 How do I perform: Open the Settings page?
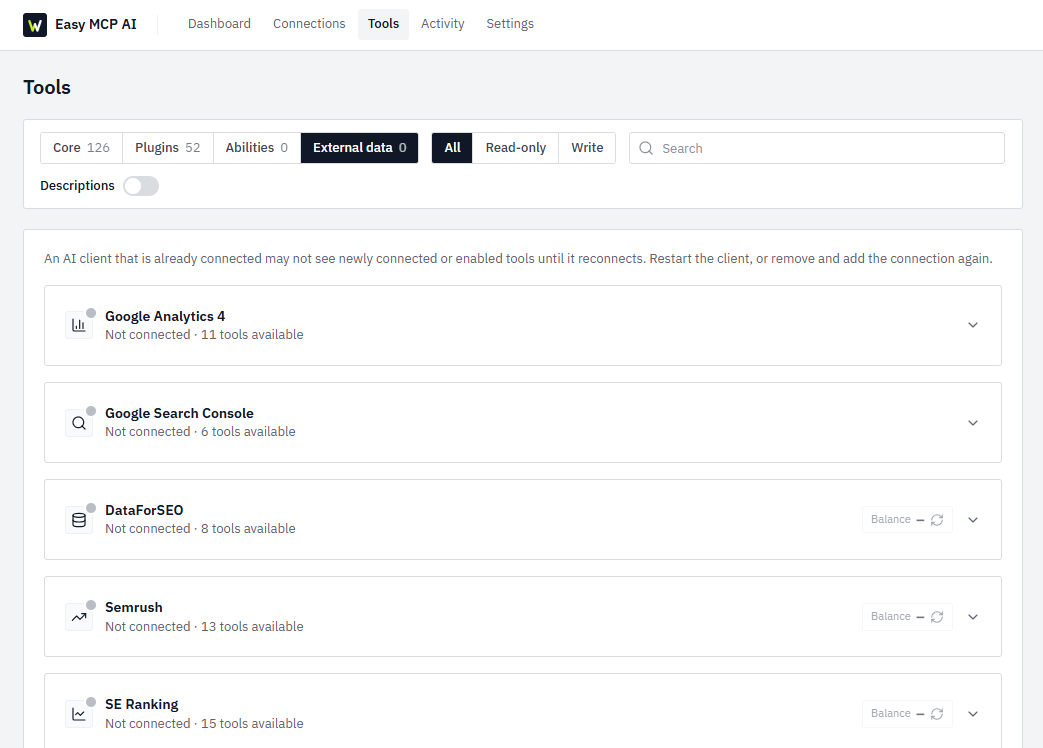pos(510,24)
